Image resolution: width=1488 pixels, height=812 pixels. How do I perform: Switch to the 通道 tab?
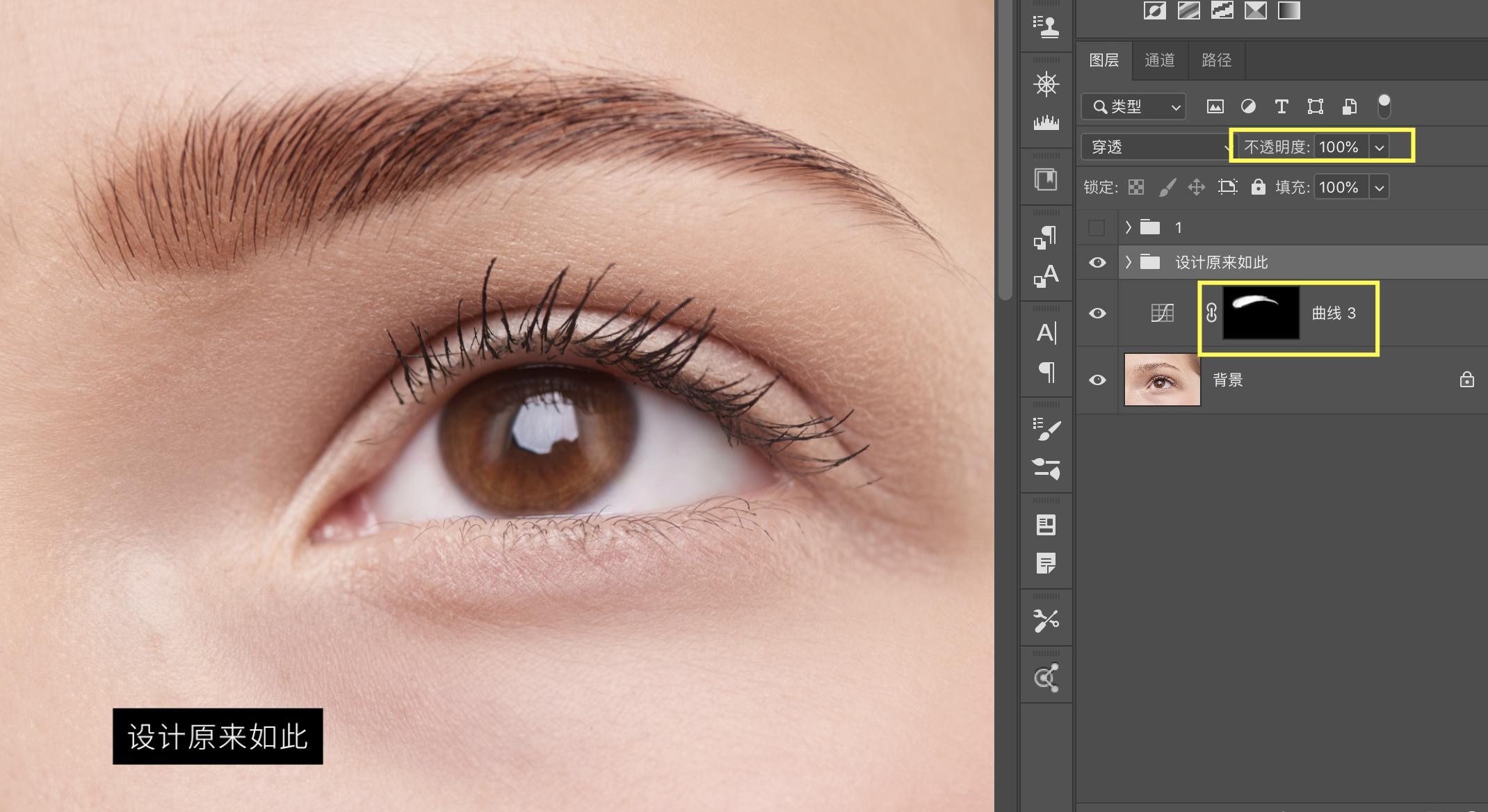1159,60
